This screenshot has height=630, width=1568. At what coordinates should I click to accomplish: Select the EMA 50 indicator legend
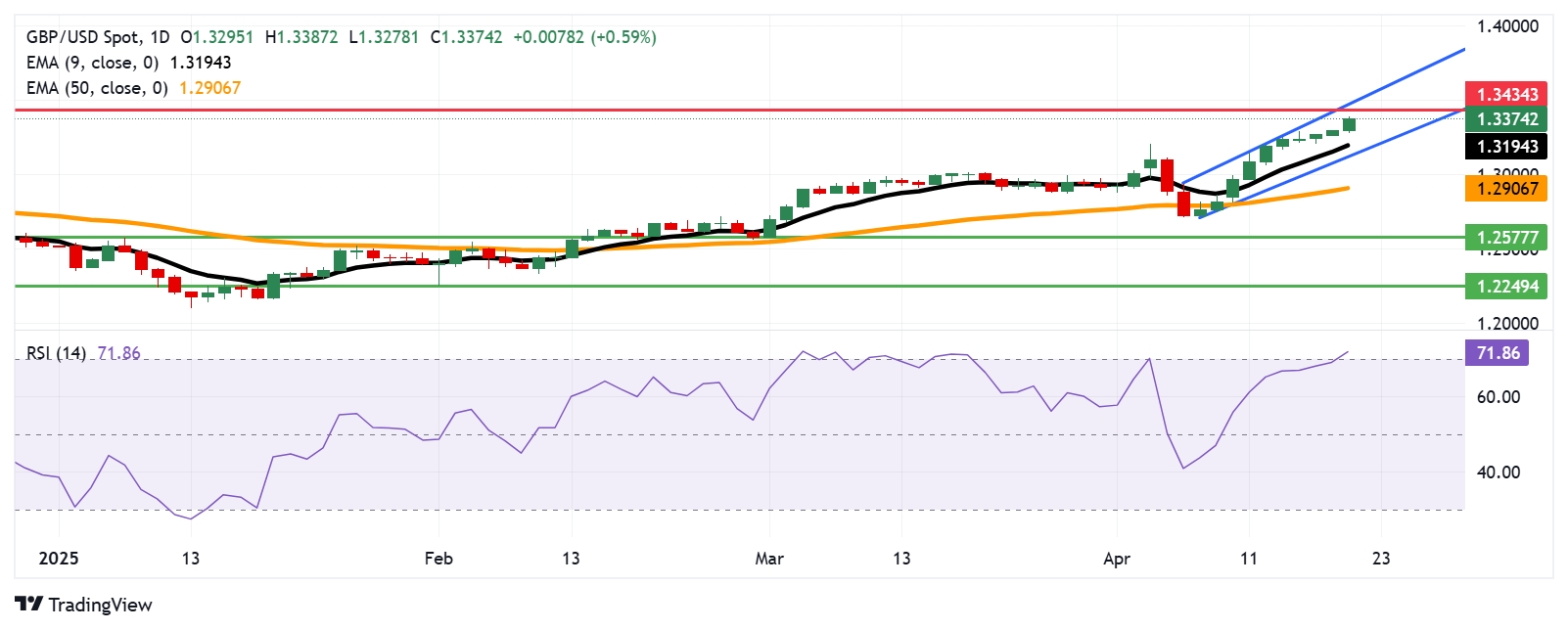point(133,88)
